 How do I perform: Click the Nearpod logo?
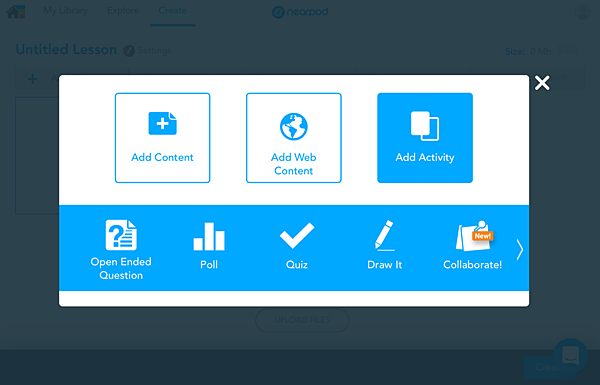click(300, 12)
